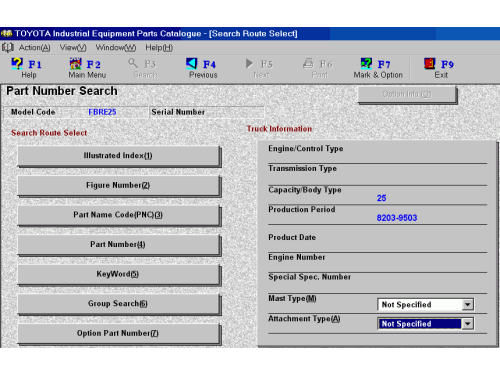Click the Engine Number label
The height and width of the screenshot is (375, 500).
297,257
